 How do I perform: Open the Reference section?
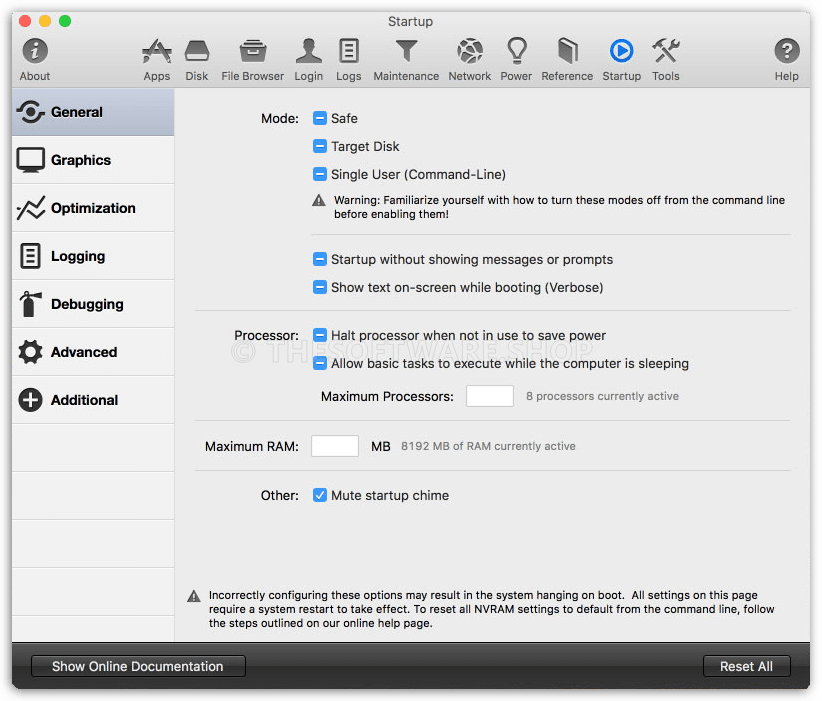(566, 58)
